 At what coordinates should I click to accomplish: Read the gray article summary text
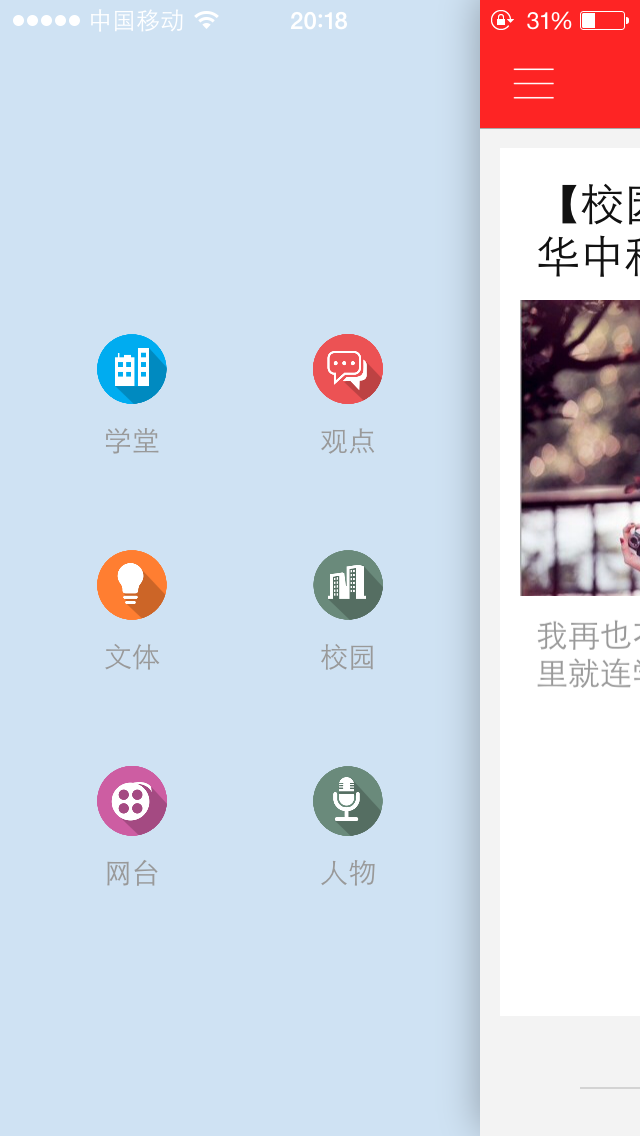pyautogui.click(x=589, y=655)
